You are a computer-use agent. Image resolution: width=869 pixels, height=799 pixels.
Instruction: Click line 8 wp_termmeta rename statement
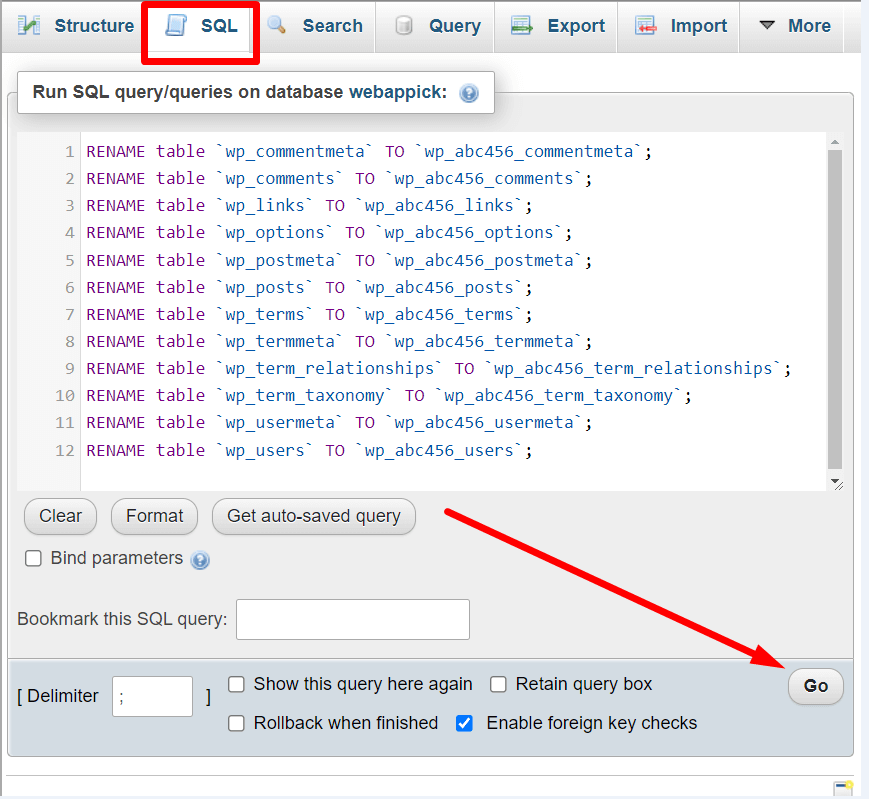click(339, 342)
